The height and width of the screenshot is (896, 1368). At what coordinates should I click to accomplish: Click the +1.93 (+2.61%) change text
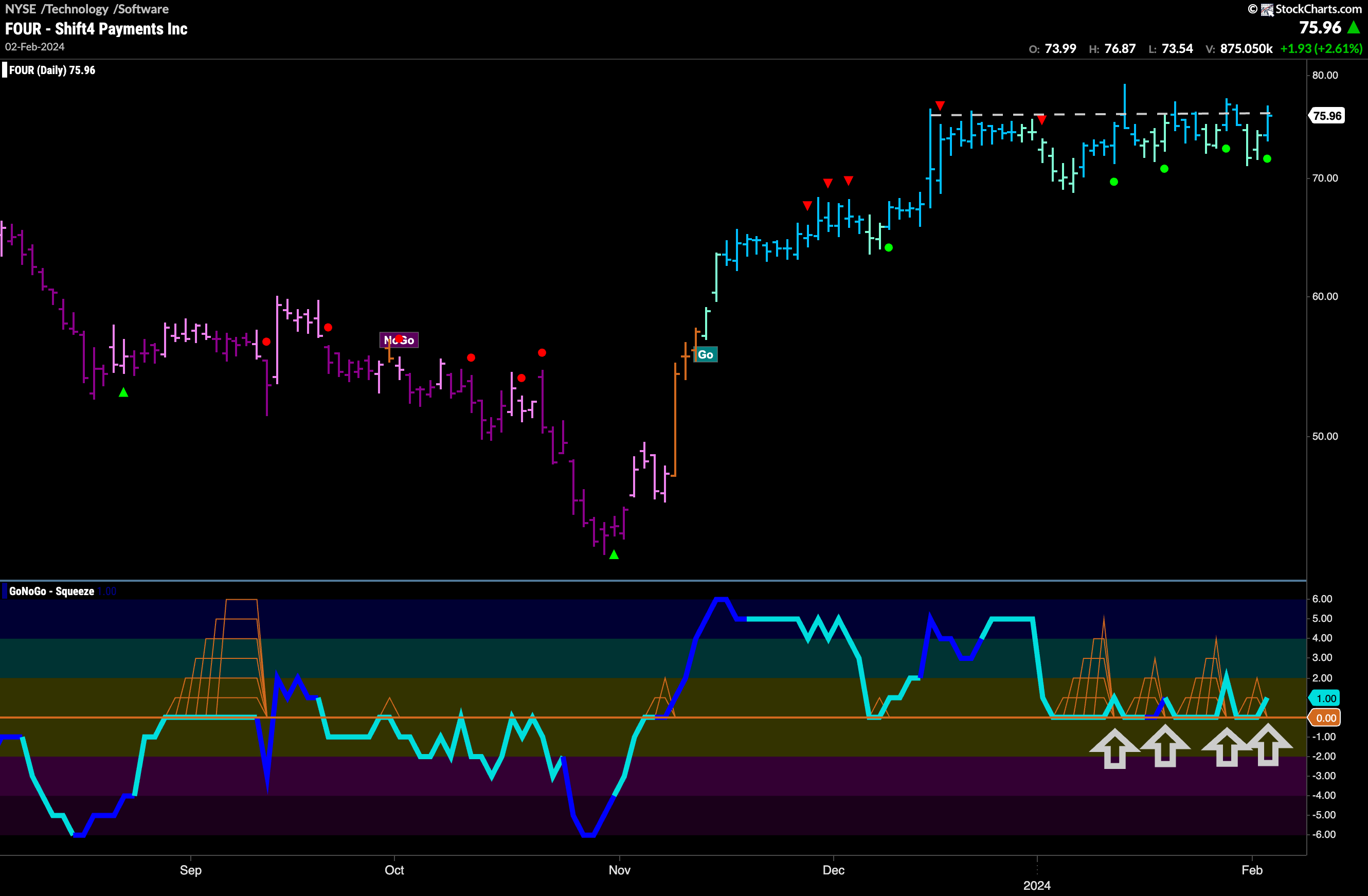click(1321, 49)
